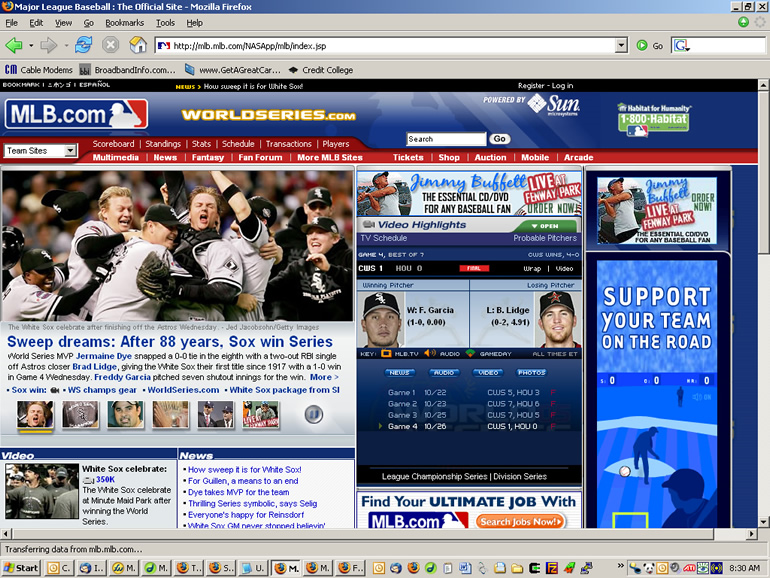This screenshot has width=770, height=578.
Task: Click the NEWS button under the scoreboard
Action: (400, 373)
